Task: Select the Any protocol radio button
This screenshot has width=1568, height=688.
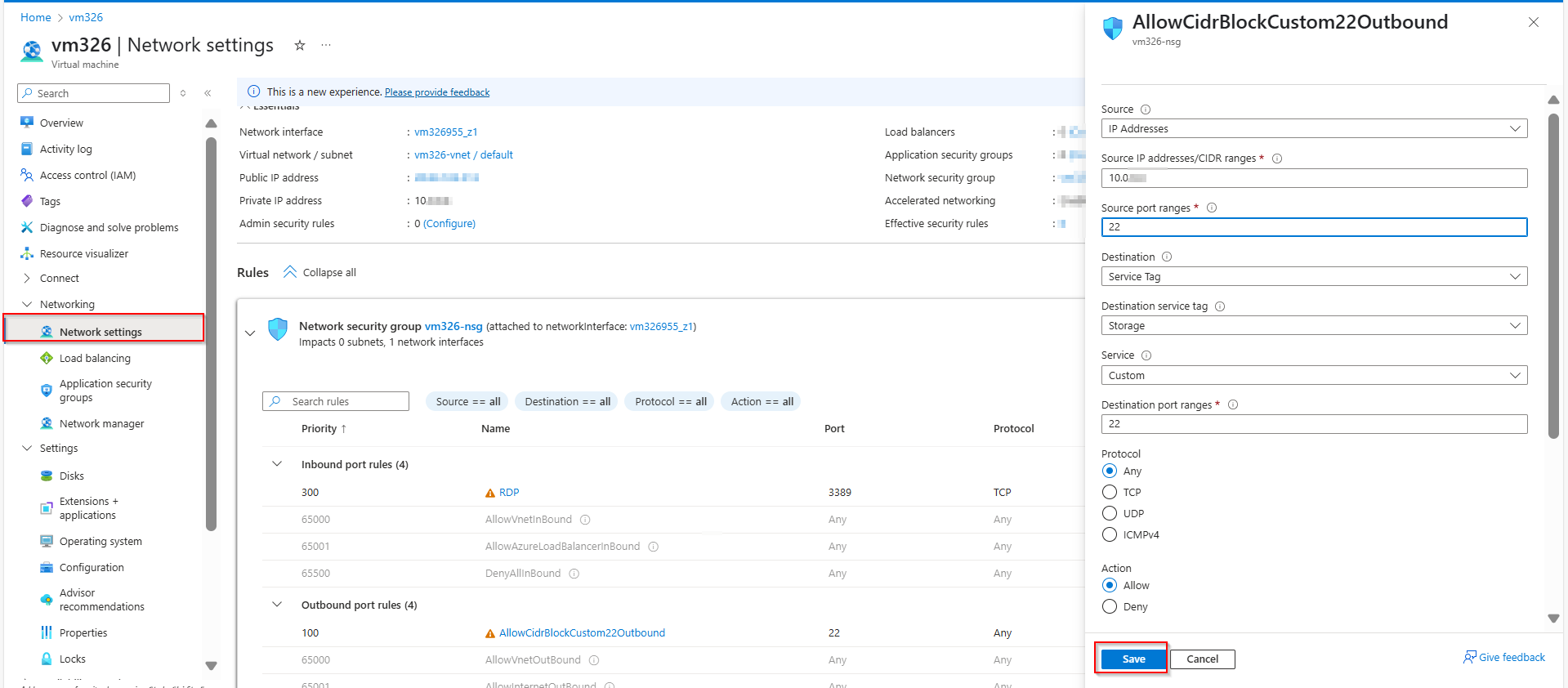Action: (1110, 471)
